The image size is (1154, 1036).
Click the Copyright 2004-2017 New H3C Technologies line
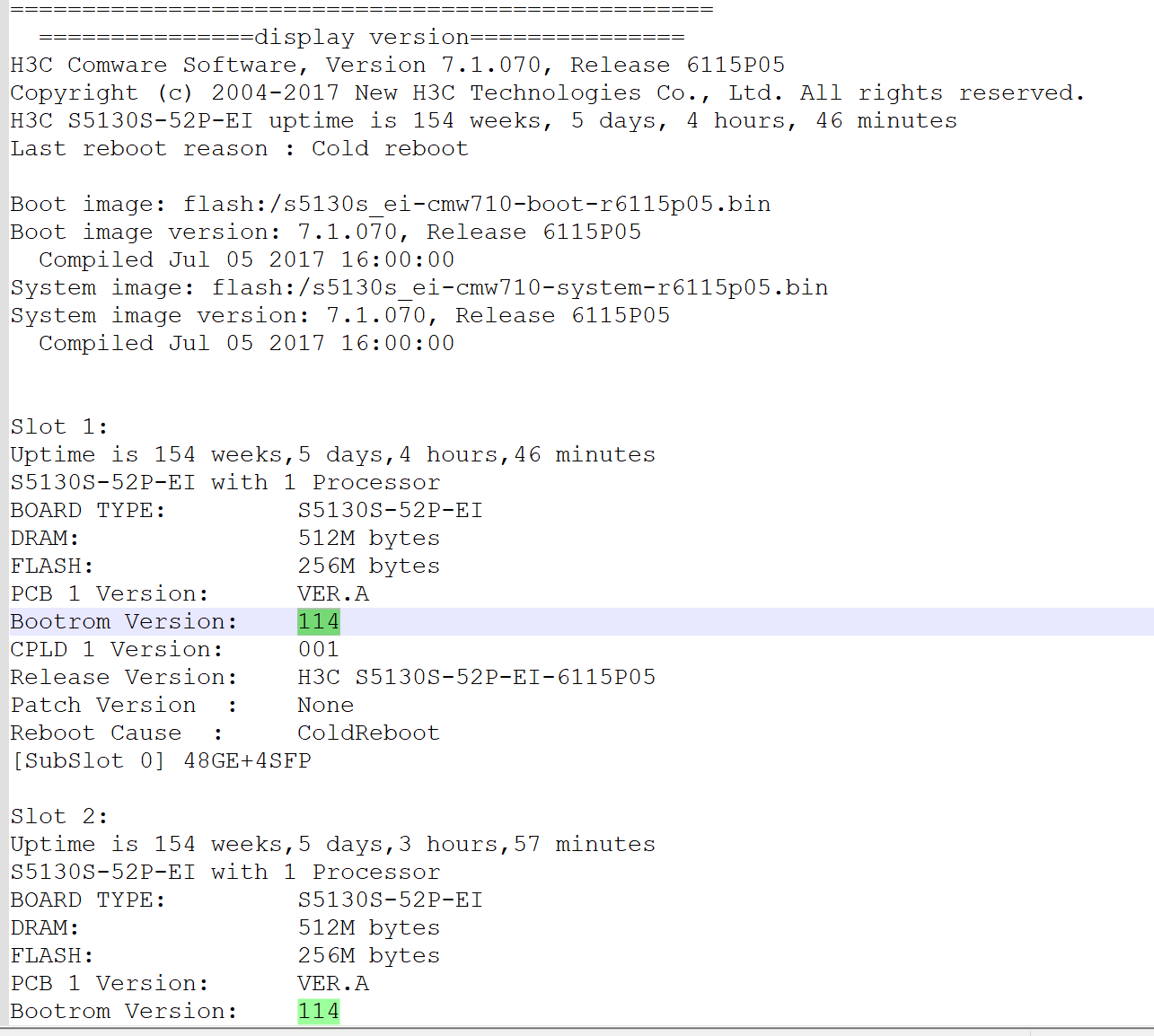pos(548,93)
